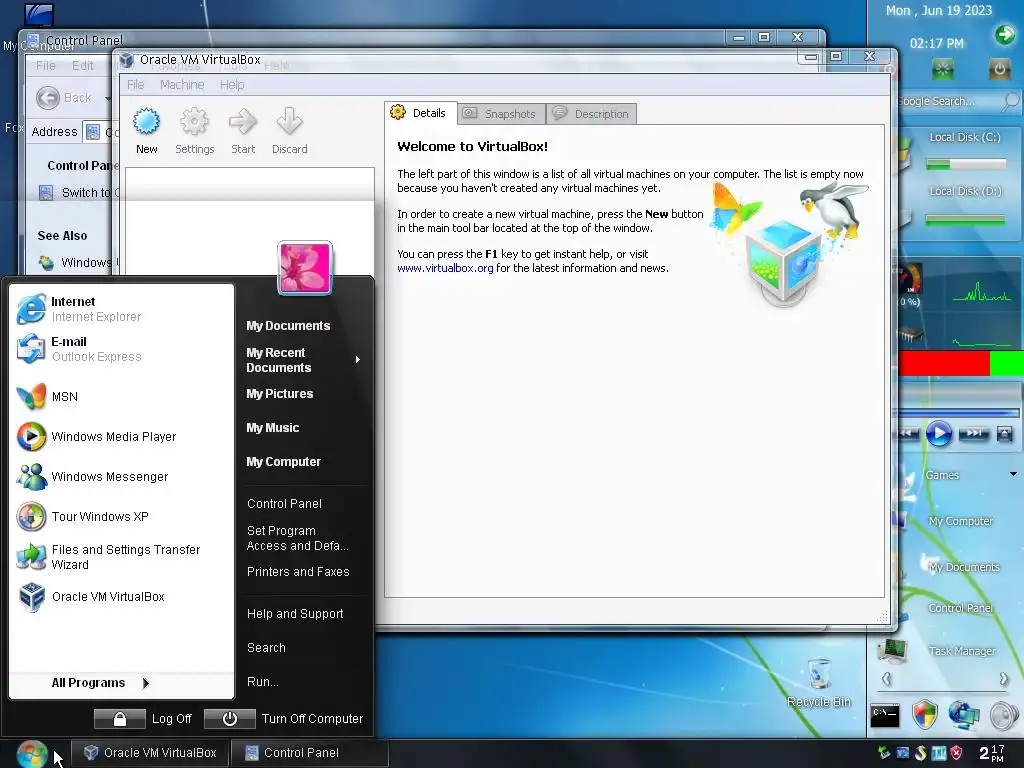Expand the Games sidebar dropdown arrow
The width and height of the screenshot is (1024, 768).
[x=1013, y=474]
